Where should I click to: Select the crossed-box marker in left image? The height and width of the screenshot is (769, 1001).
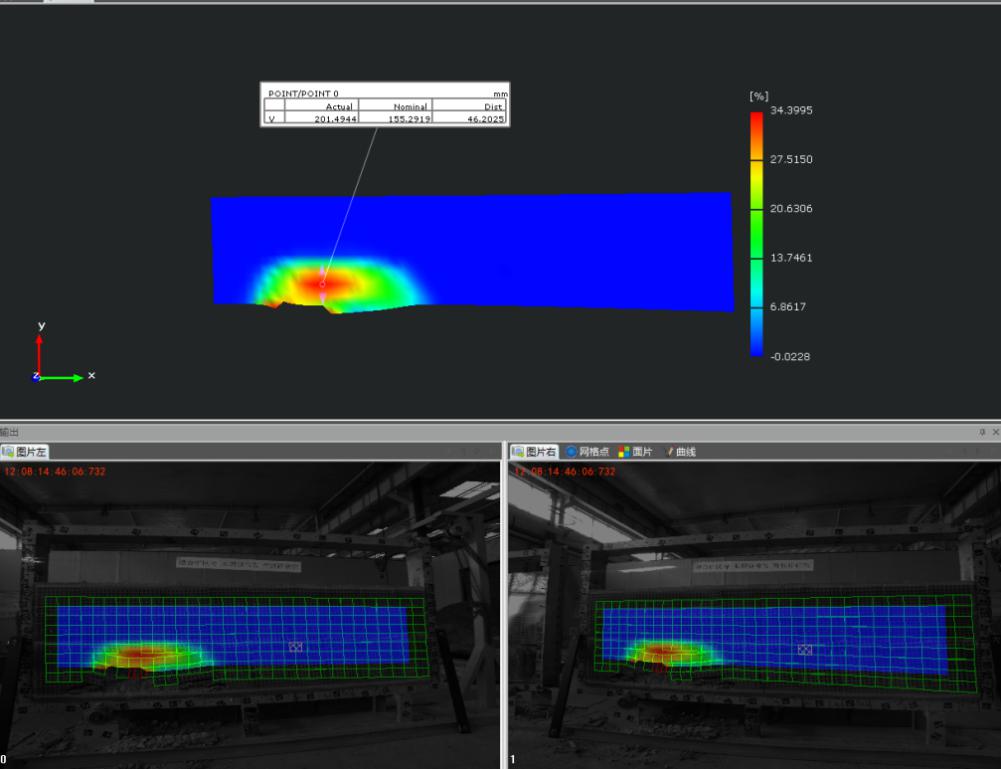pos(295,647)
